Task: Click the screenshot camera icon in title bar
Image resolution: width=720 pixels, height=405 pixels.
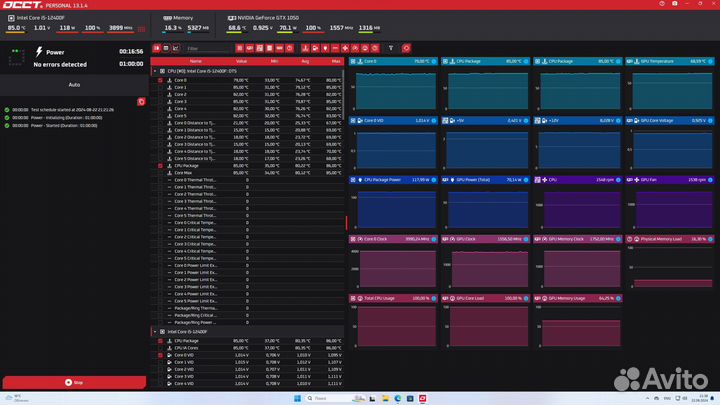Action: tap(675, 4)
